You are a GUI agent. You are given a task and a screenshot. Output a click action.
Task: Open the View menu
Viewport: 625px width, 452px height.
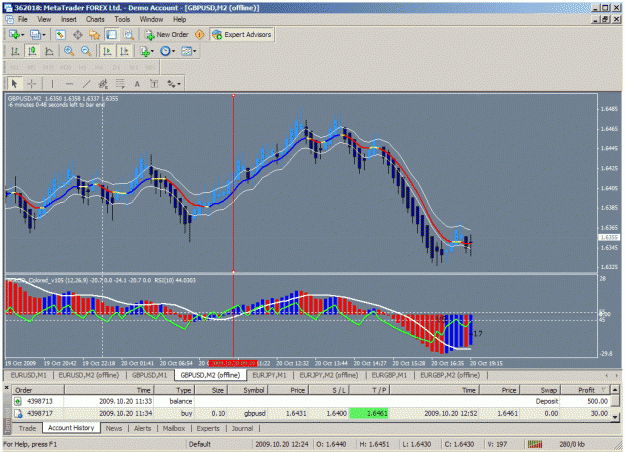pos(44,19)
